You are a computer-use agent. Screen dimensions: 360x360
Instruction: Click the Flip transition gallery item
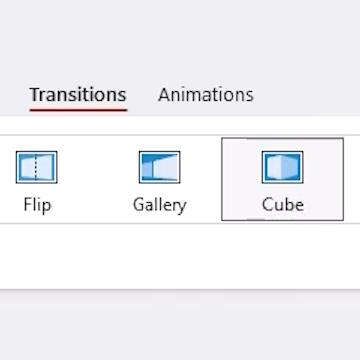click(36, 180)
